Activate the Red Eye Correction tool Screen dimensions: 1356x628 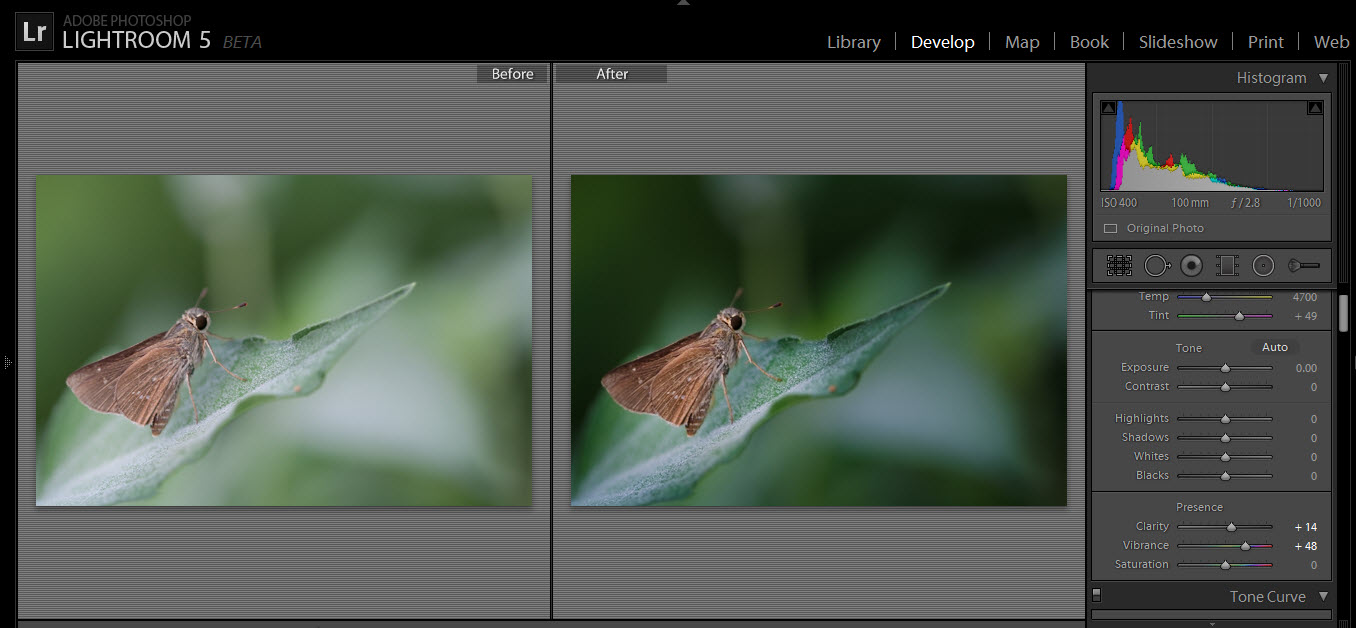click(x=1191, y=265)
